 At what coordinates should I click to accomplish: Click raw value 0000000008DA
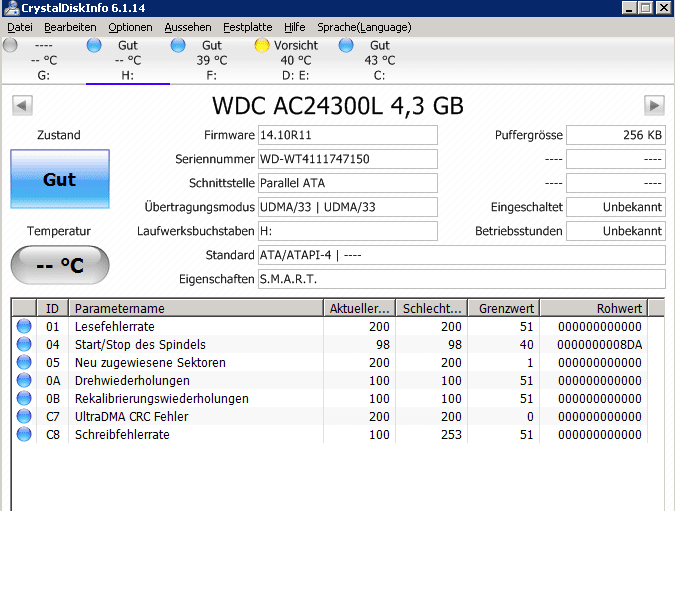point(599,344)
